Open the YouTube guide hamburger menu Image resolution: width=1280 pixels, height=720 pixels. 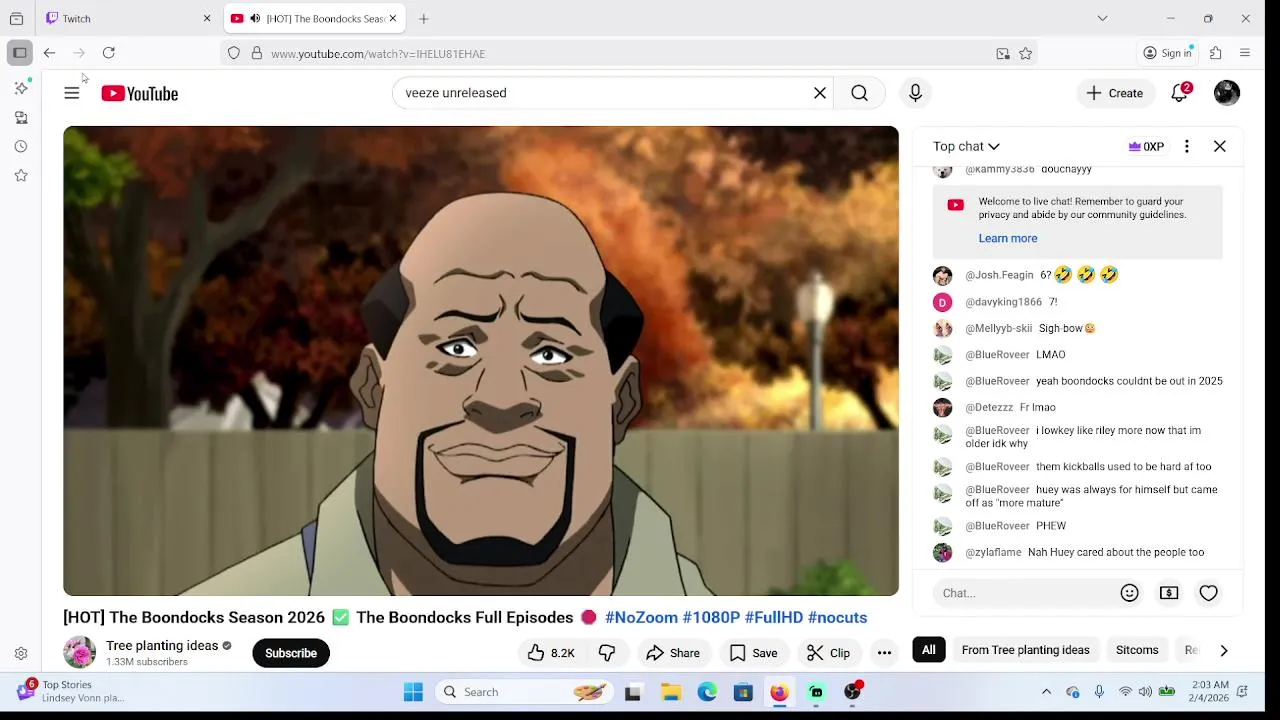(72, 93)
